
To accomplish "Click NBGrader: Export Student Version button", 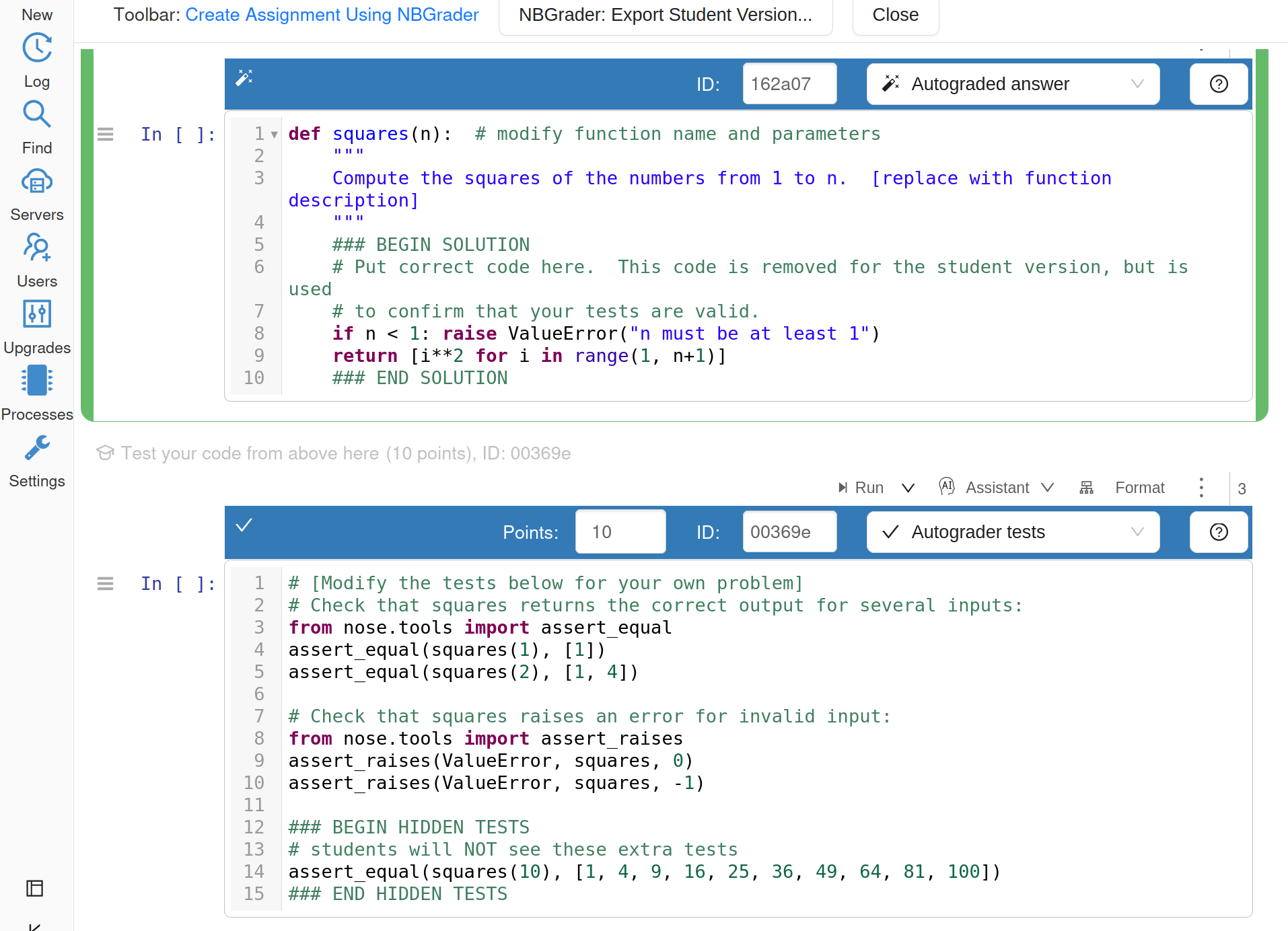I will click(665, 15).
